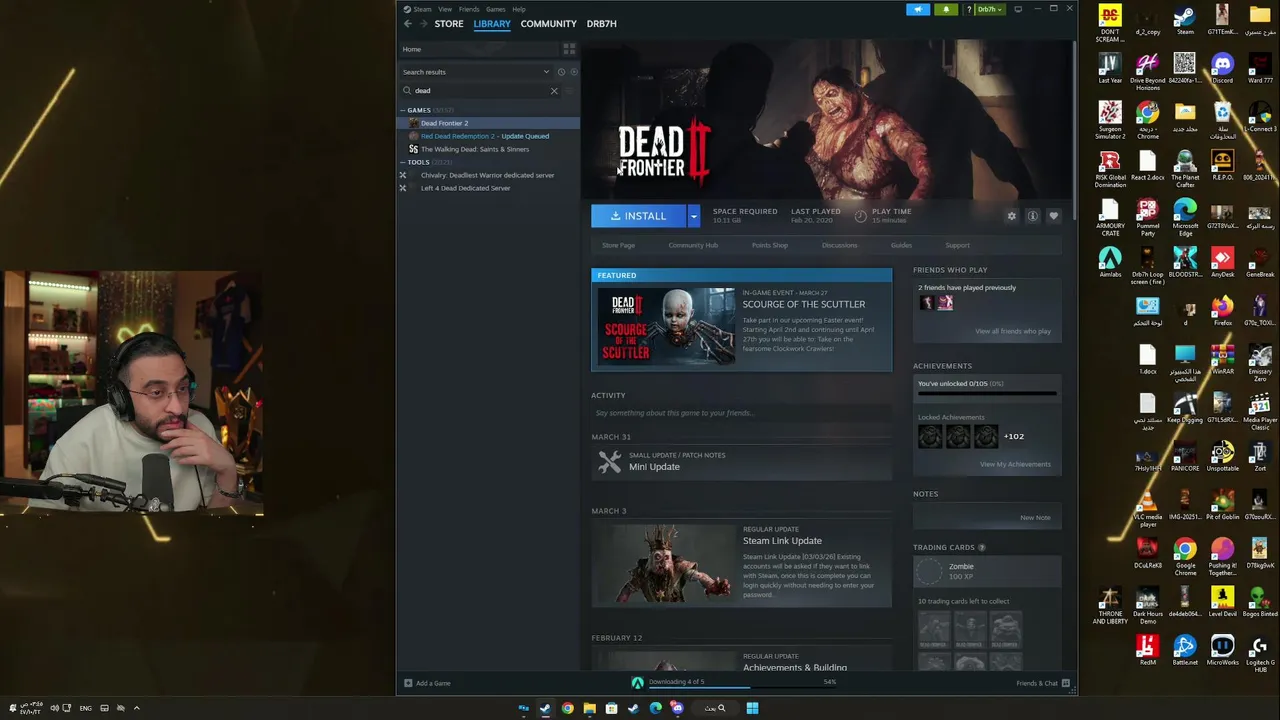Screen dimensions: 1280x720
Task: Click New Note in Notes section
Action: coord(1035,518)
